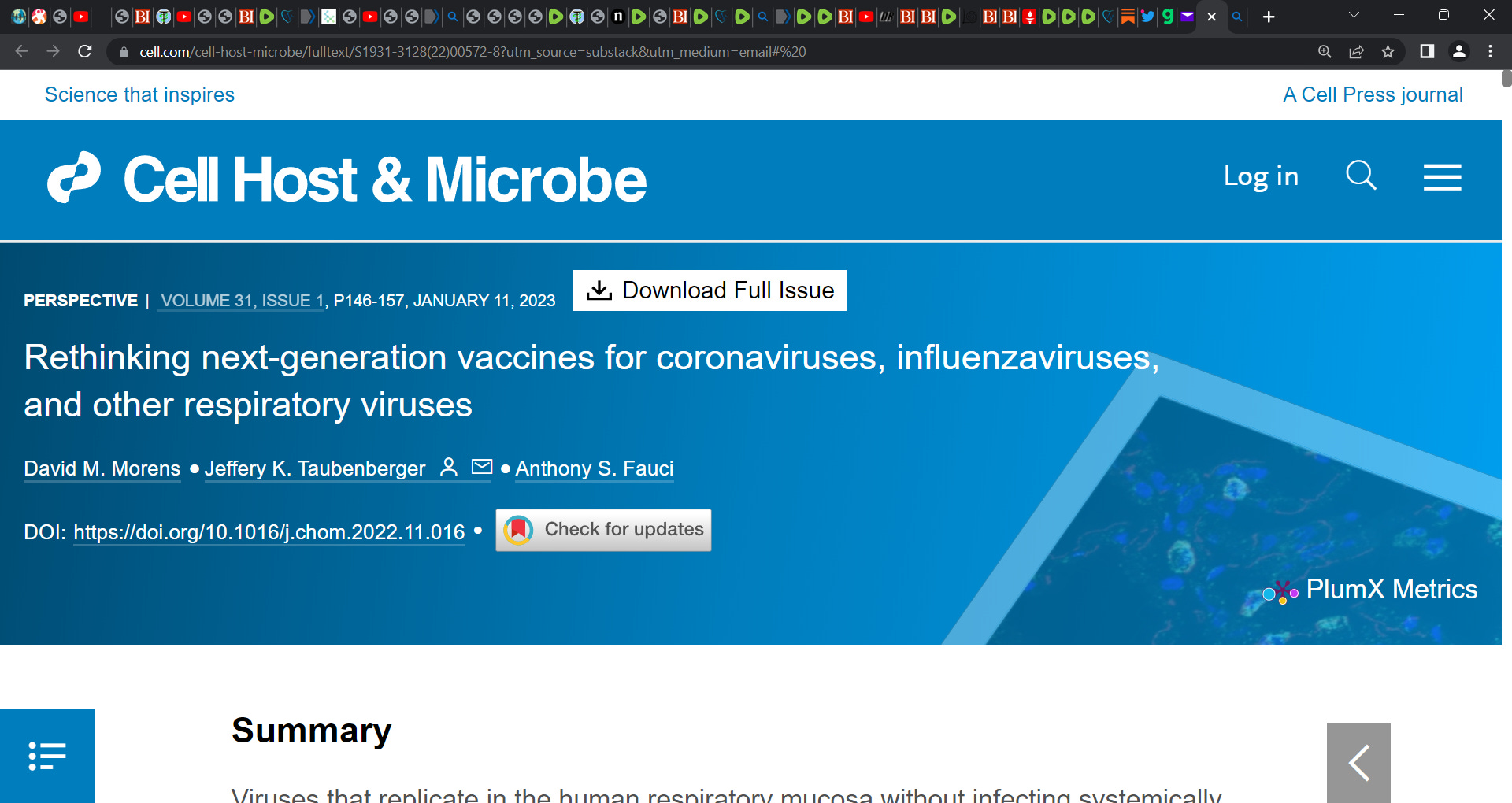1512x803 pixels.
Task: Toggle the browser side panel
Action: [x=1427, y=52]
